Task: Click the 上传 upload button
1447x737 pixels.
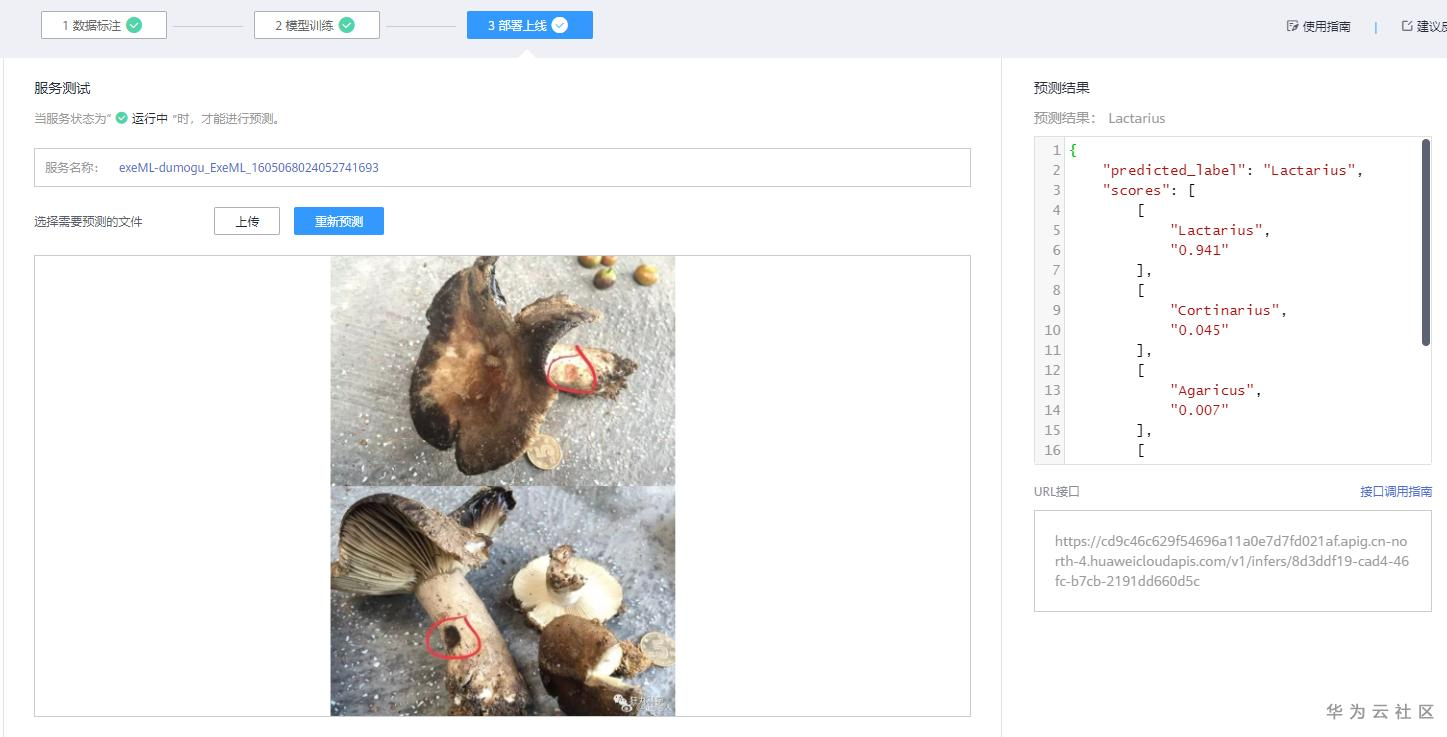Action: pos(246,221)
